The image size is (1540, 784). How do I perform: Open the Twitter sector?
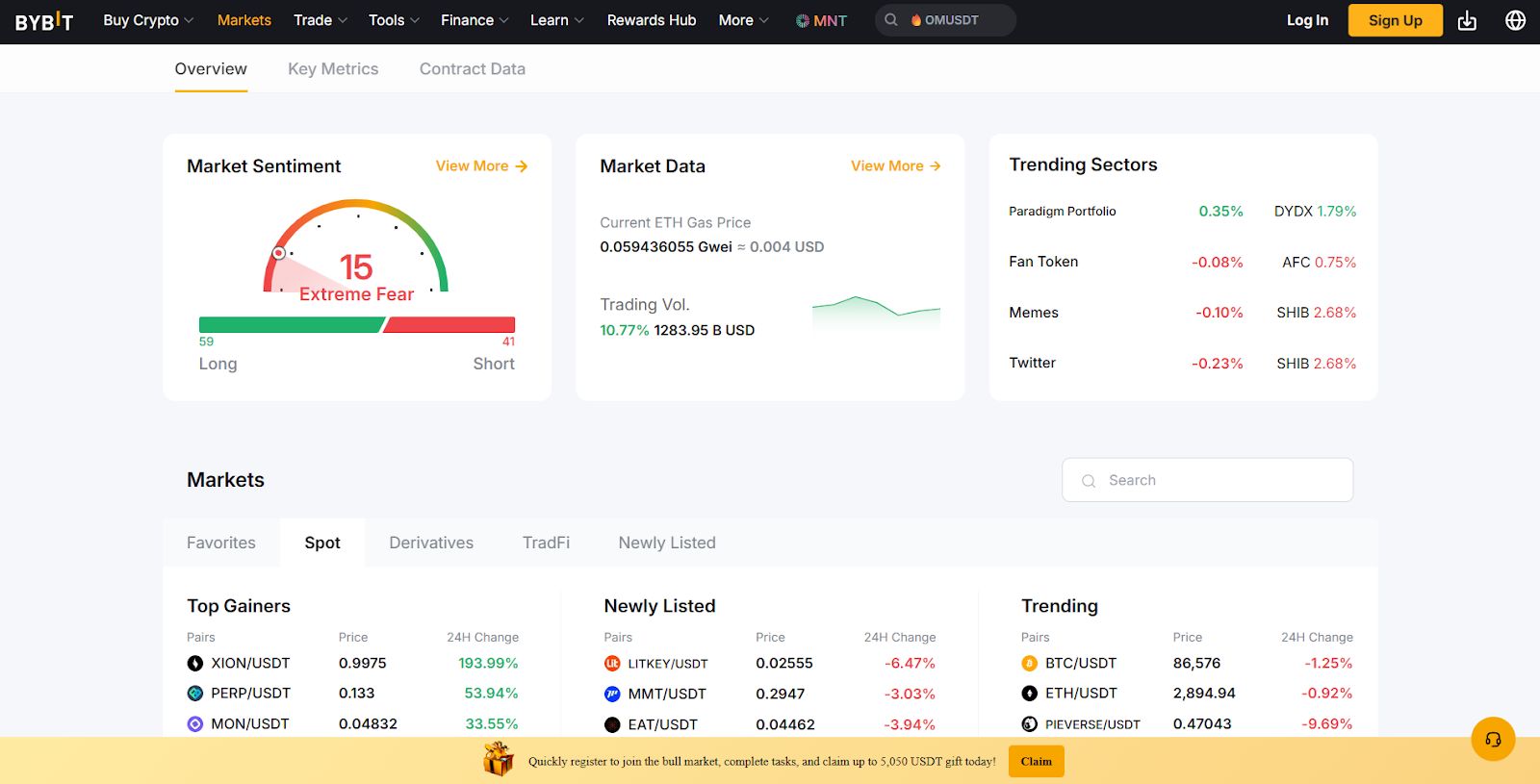pyautogui.click(x=1032, y=363)
